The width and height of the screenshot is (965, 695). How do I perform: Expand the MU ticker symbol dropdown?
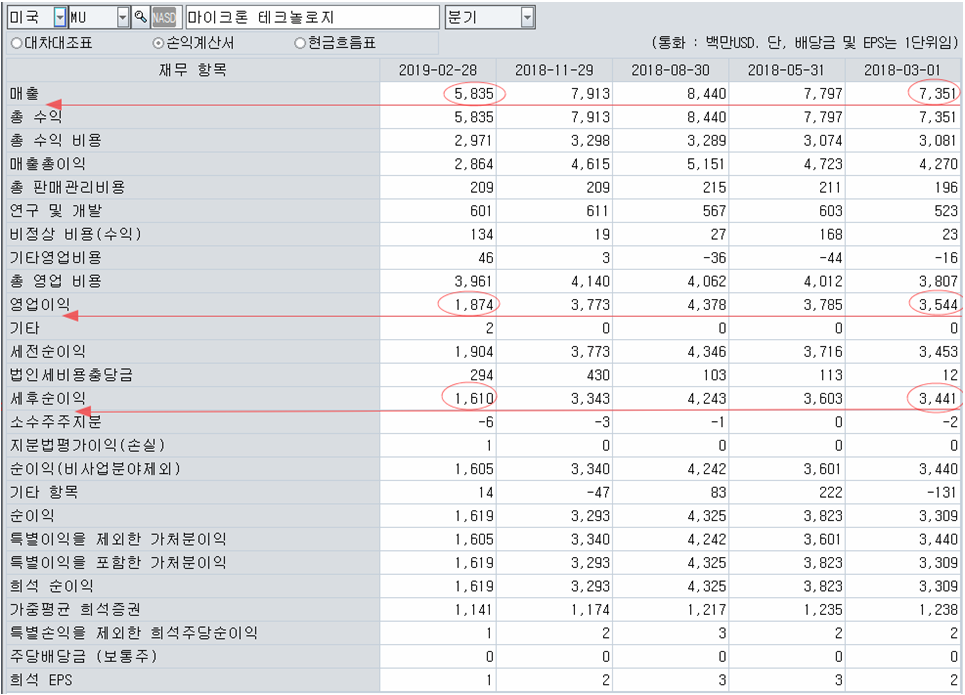[x=123, y=18]
